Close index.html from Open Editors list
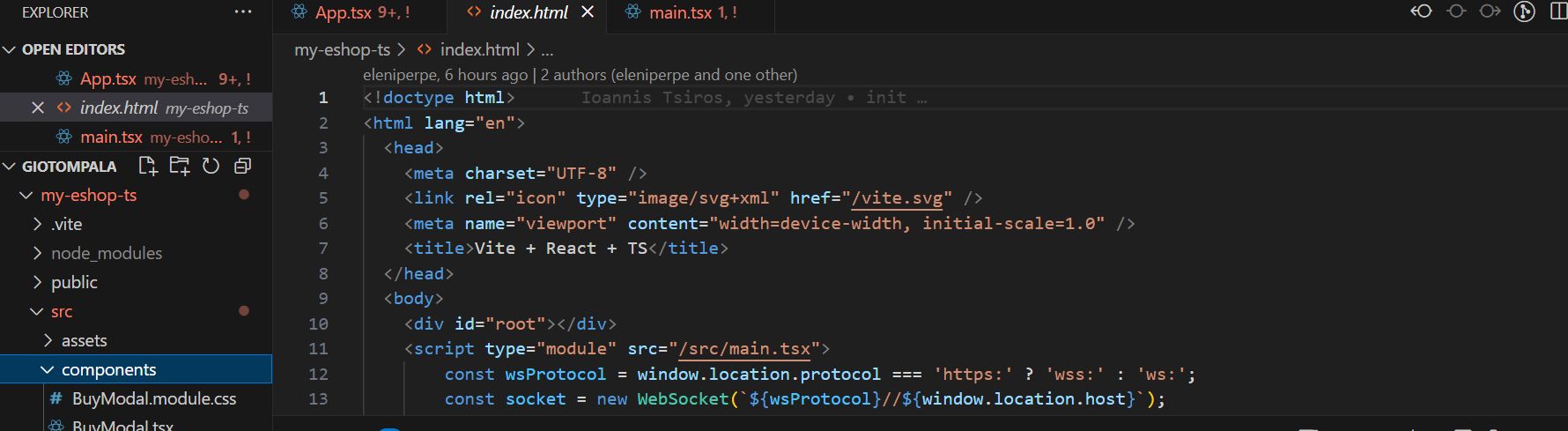1568x431 pixels. point(38,108)
